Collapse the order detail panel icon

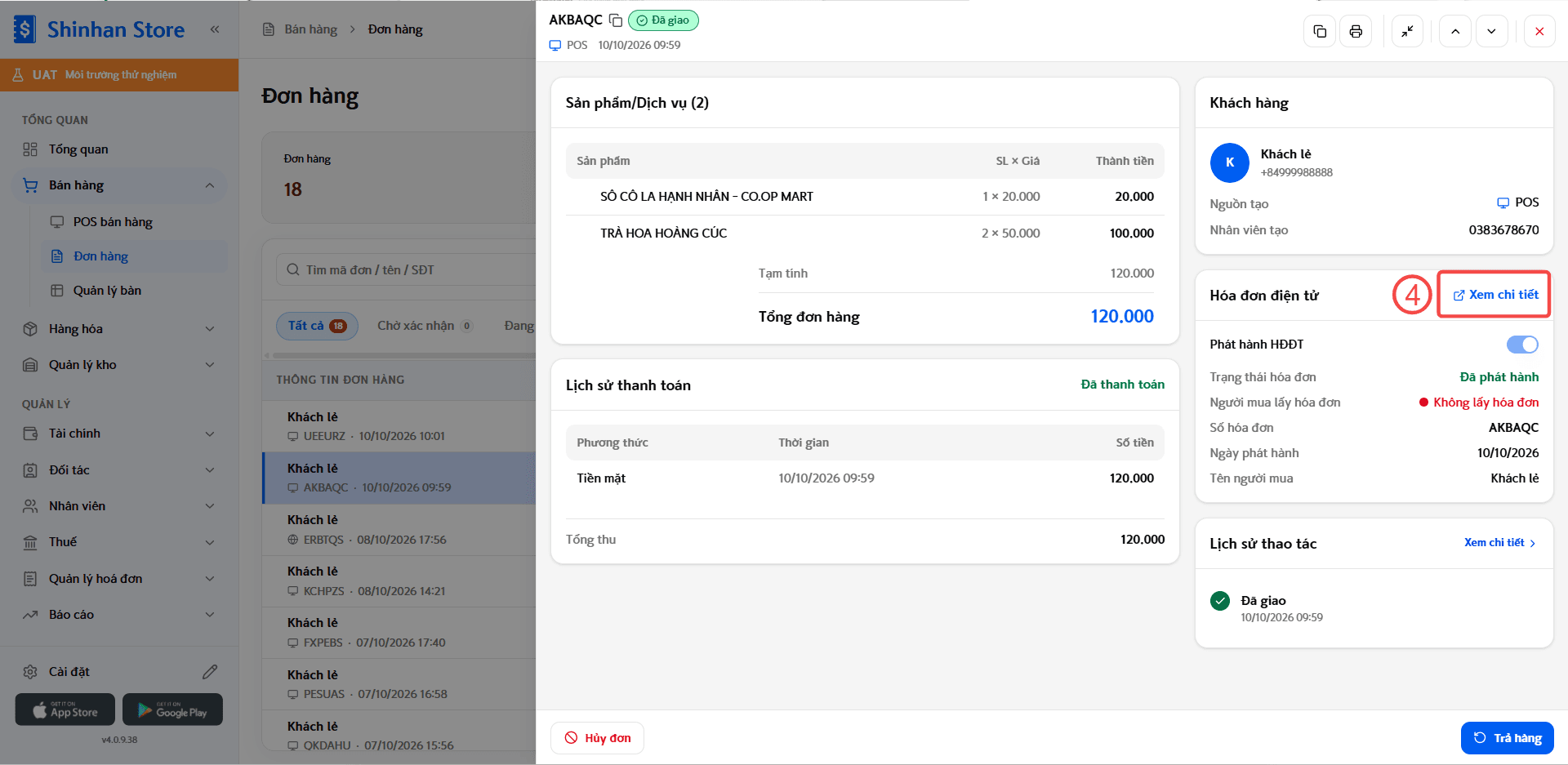(x=1407, y=32)
